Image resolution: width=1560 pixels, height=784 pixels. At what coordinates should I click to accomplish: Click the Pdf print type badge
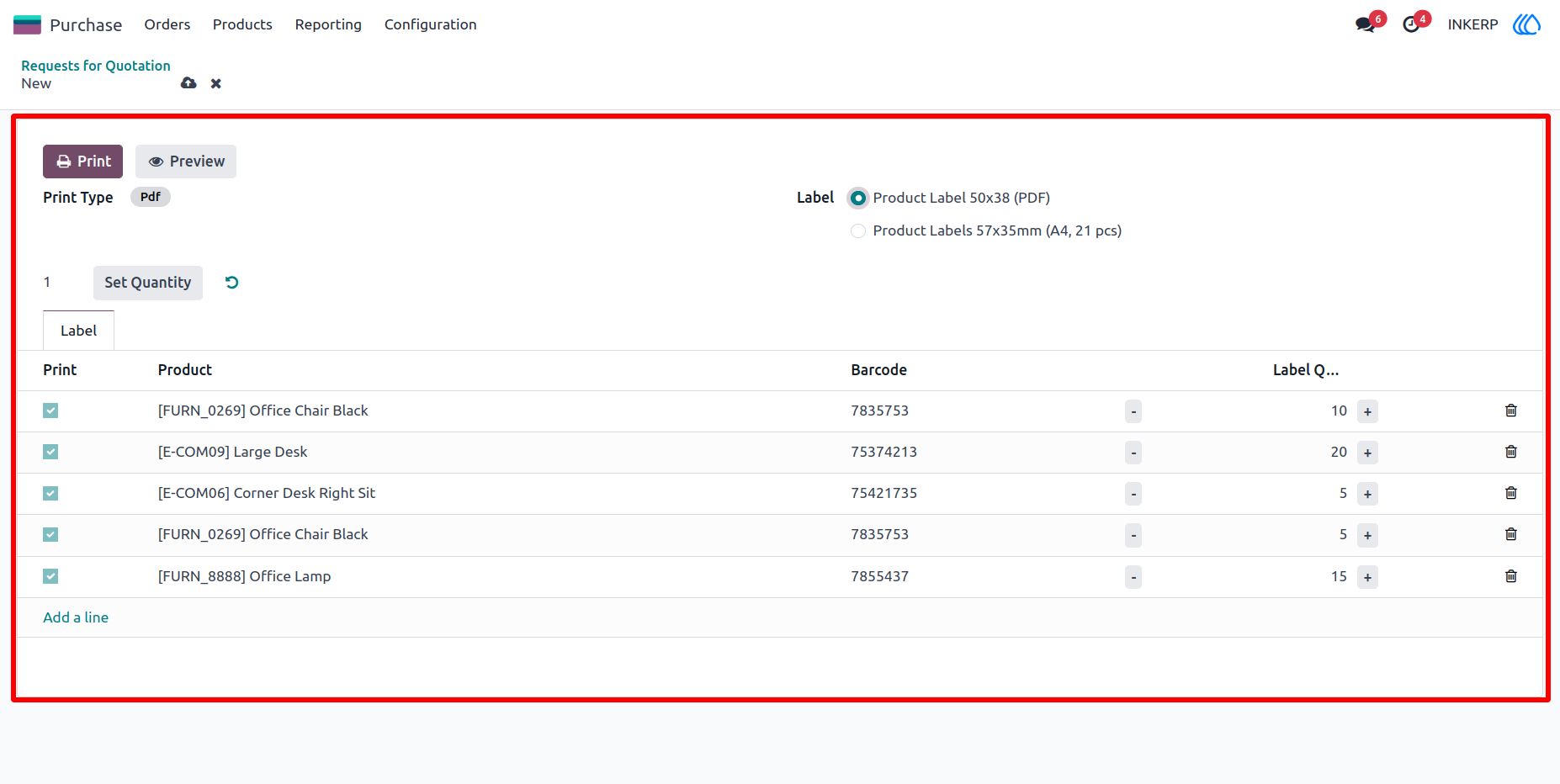(151, 197)
